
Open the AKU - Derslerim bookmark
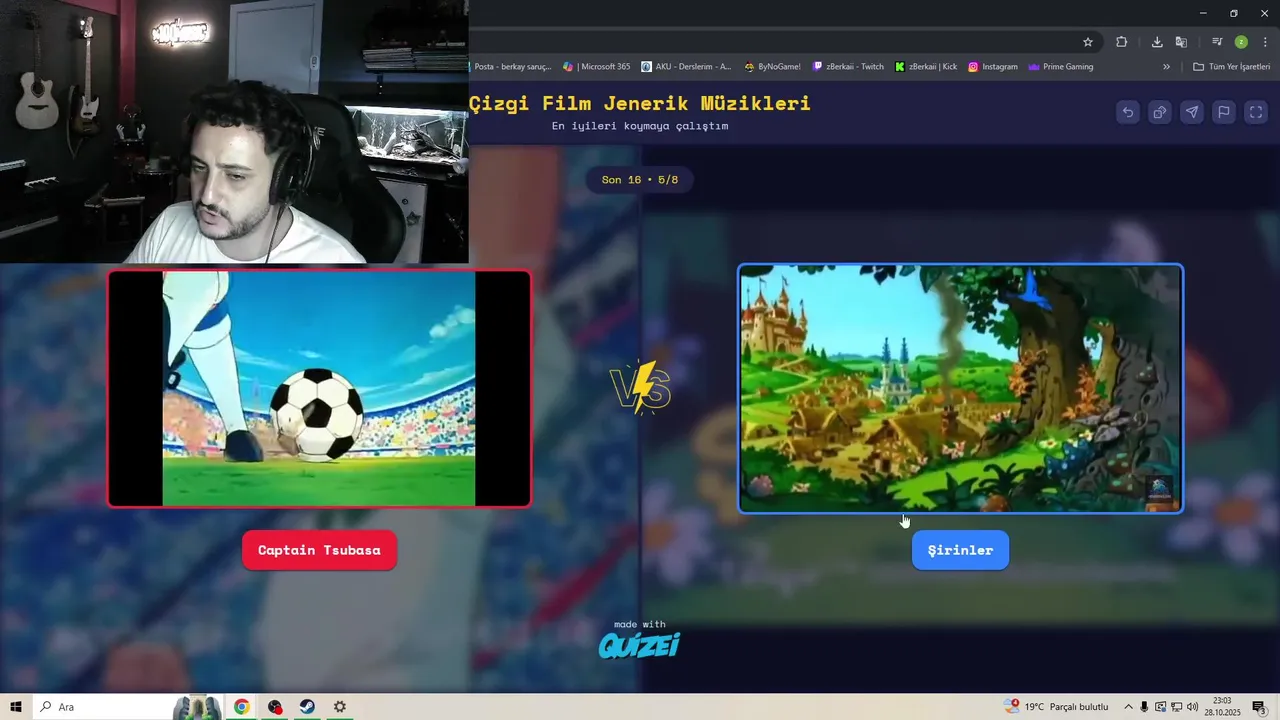point(686,67)
